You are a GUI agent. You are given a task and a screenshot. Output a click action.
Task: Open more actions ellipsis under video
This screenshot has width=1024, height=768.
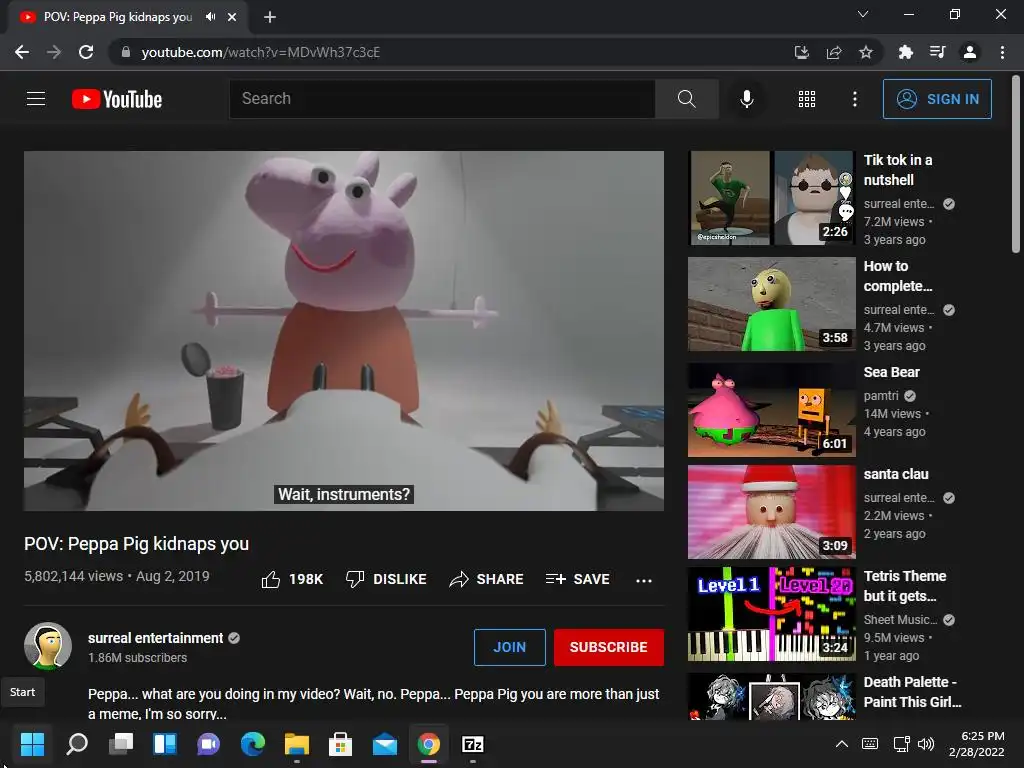click(x=643, y=580)
